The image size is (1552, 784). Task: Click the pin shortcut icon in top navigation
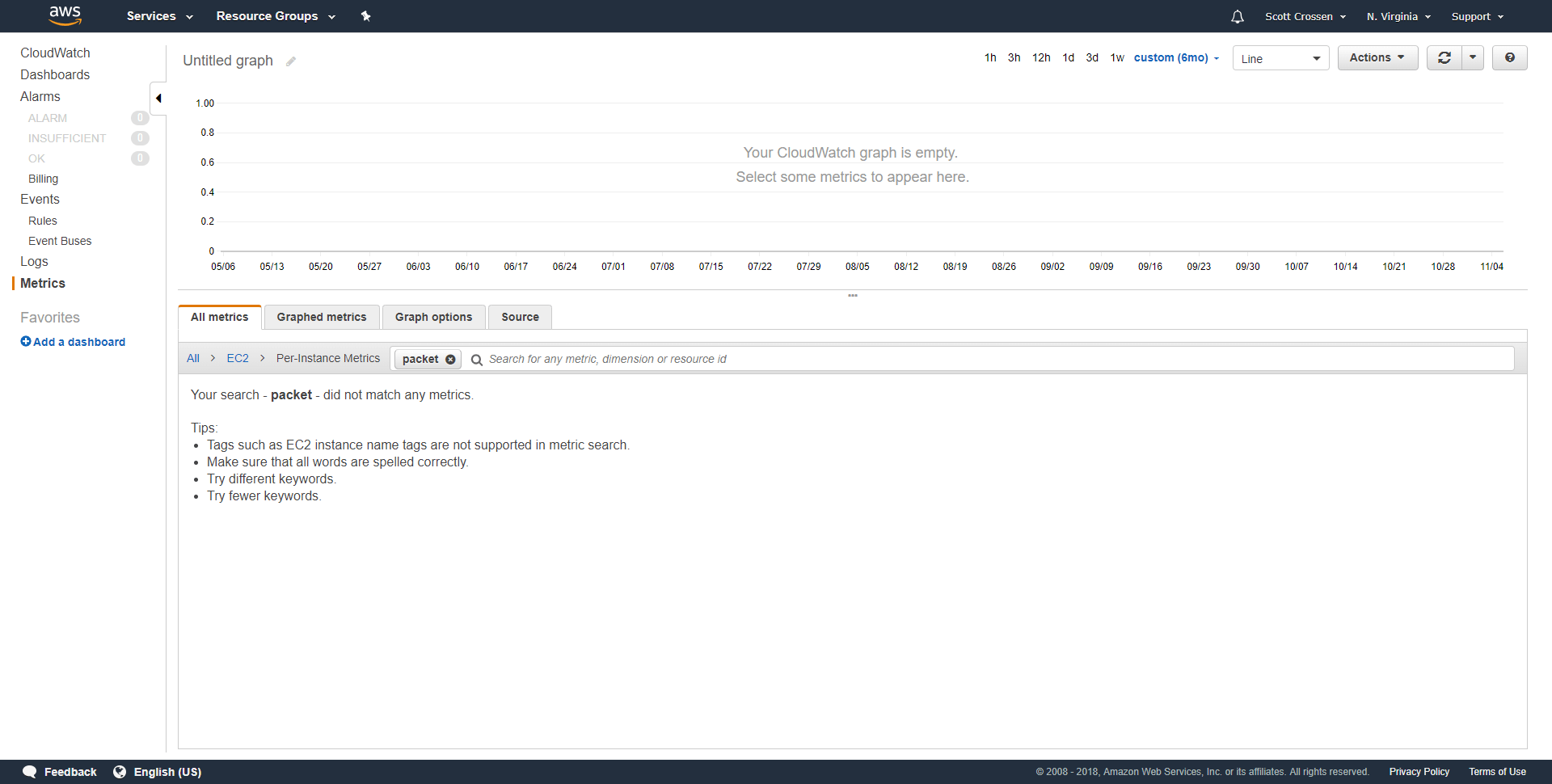pyautogui.click(x=366, y=16)
